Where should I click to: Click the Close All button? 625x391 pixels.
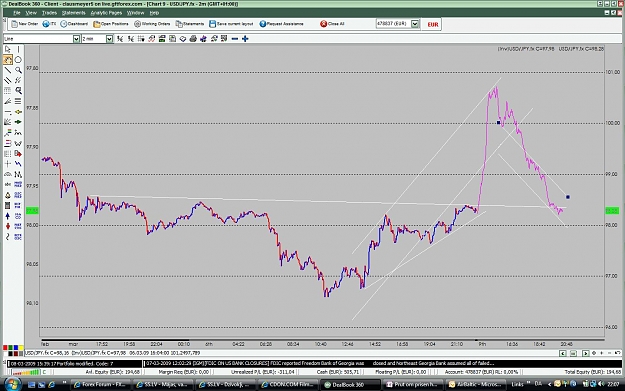[332, 24]
